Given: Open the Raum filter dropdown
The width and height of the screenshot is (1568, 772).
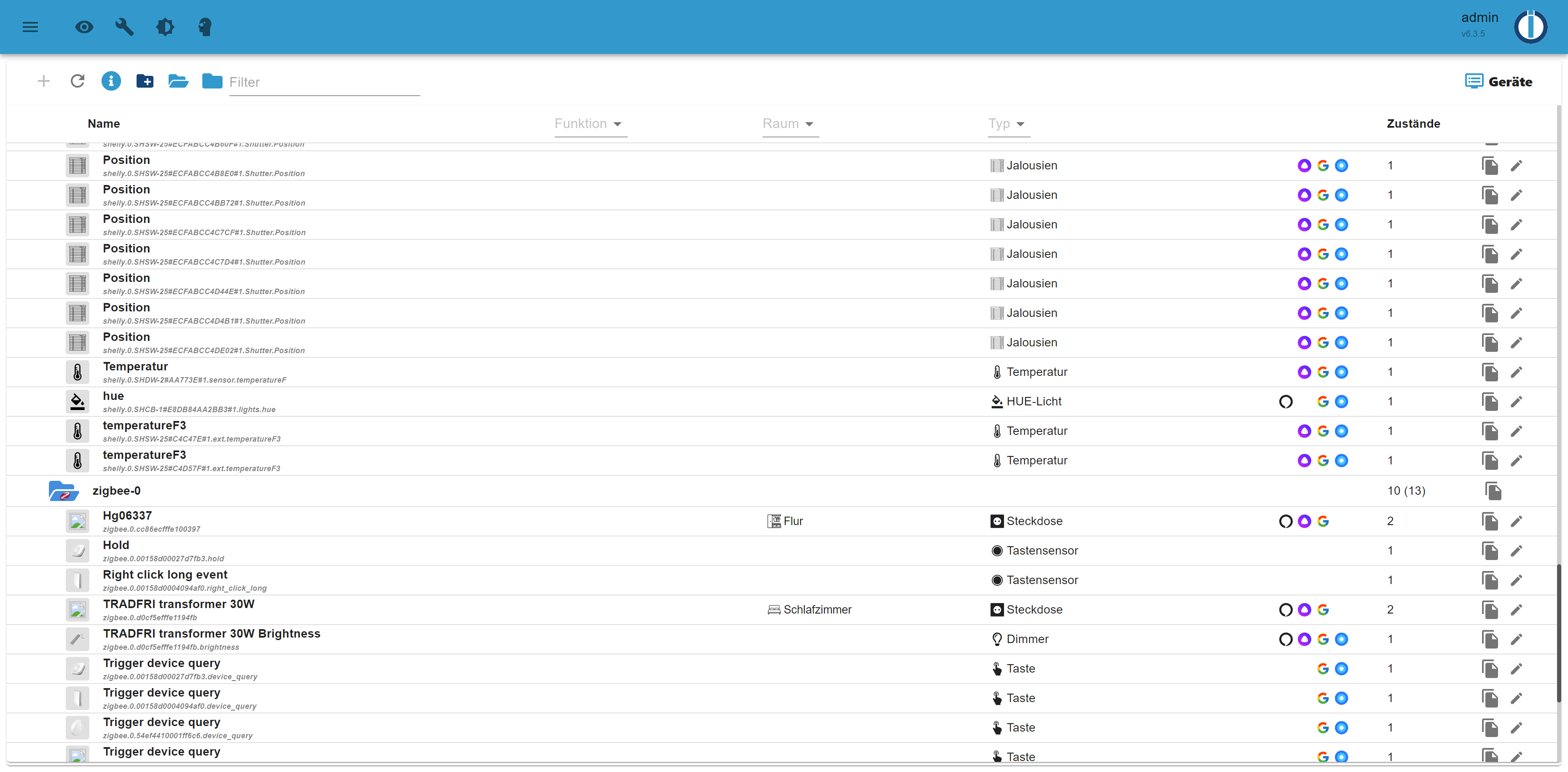Looking at the screenshot, I should tap(789, 123).
